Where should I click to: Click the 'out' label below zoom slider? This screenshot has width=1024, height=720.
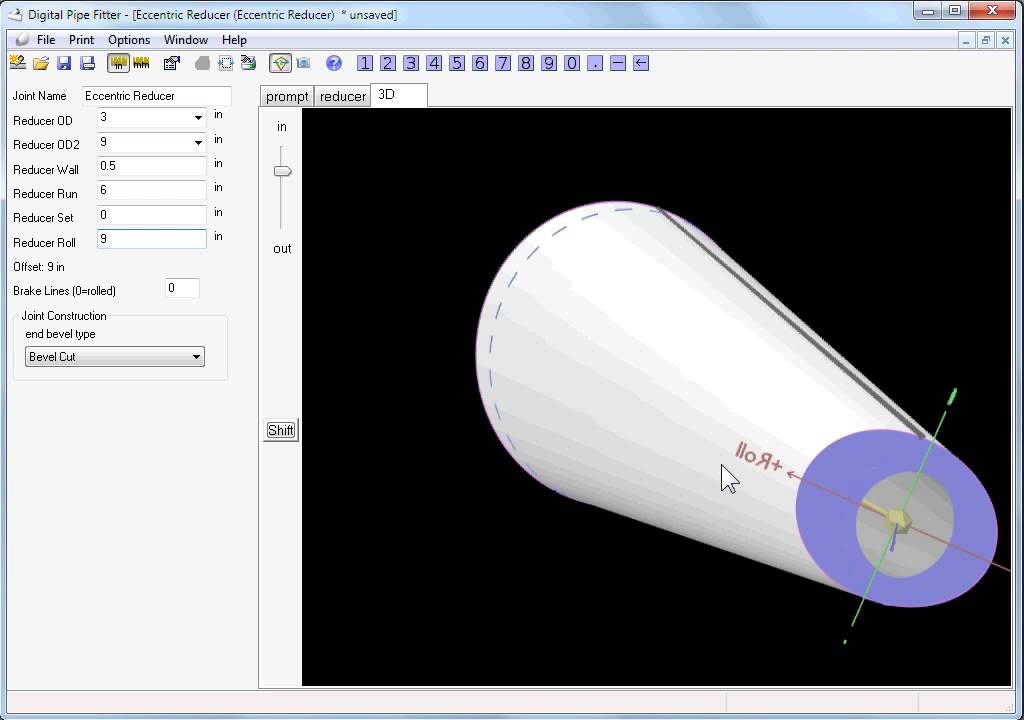(x=282, y=248)
